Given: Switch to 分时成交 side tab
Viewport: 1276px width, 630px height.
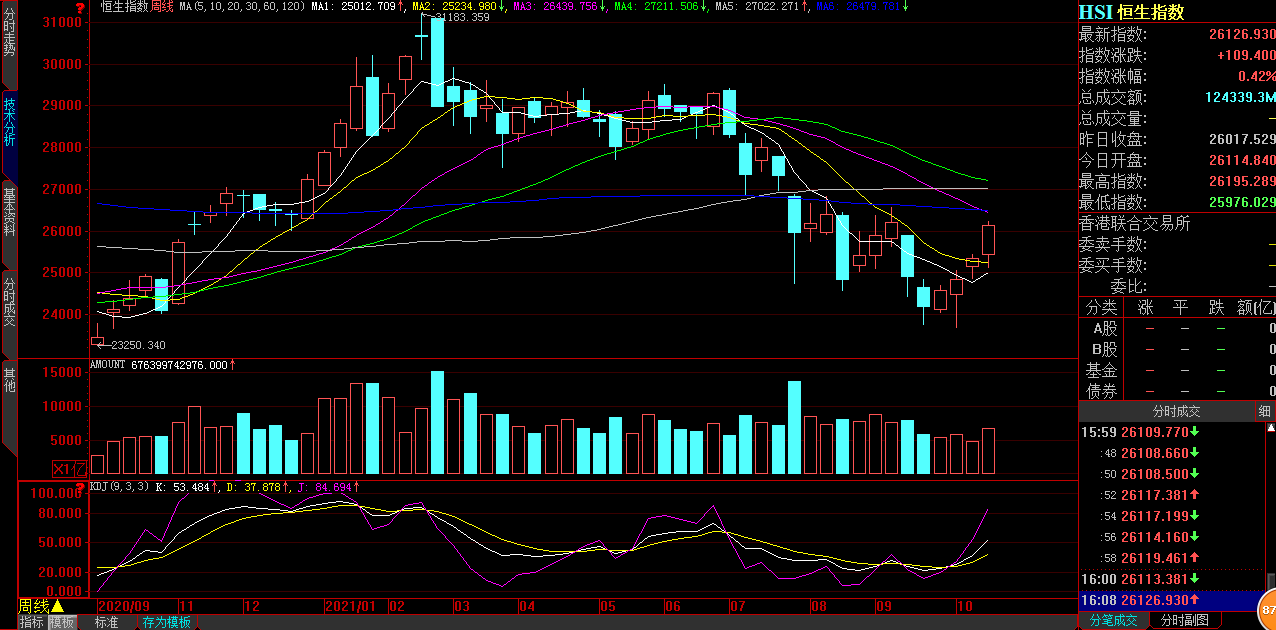Looking at the screenshot, I should click(x=9, y=302).
